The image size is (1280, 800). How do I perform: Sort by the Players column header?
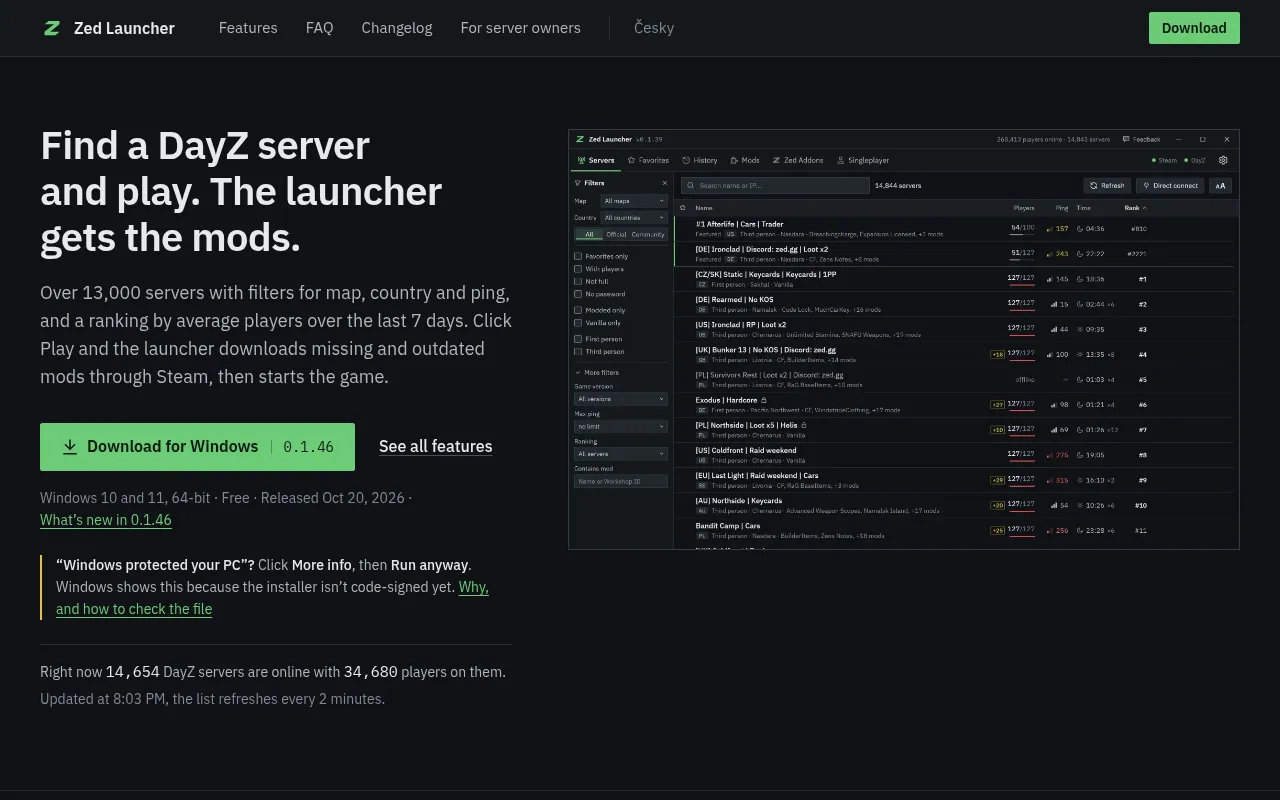(x=1024, y=208)
